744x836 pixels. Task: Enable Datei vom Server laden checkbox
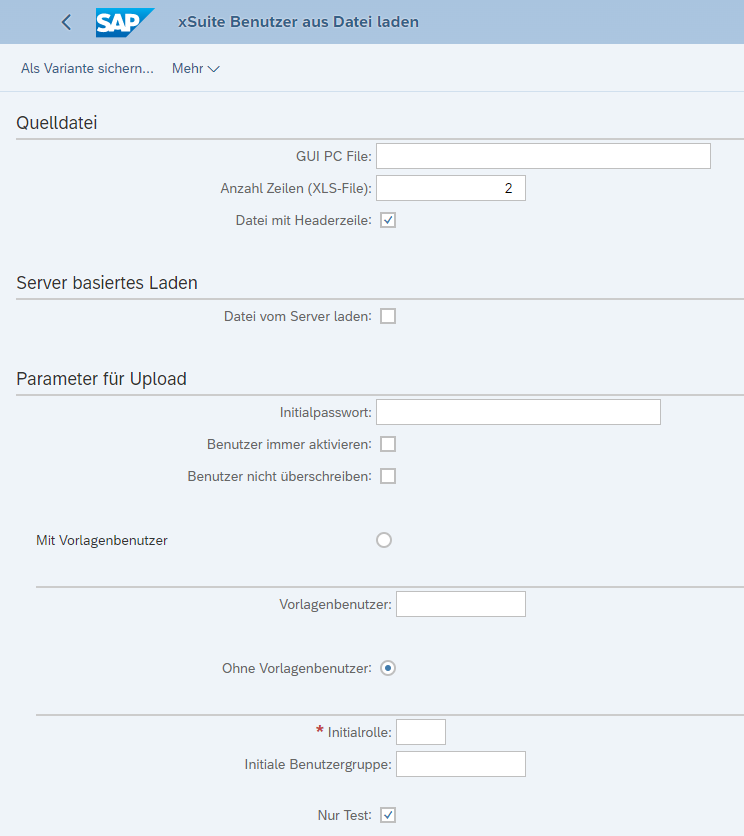point(388,316)
